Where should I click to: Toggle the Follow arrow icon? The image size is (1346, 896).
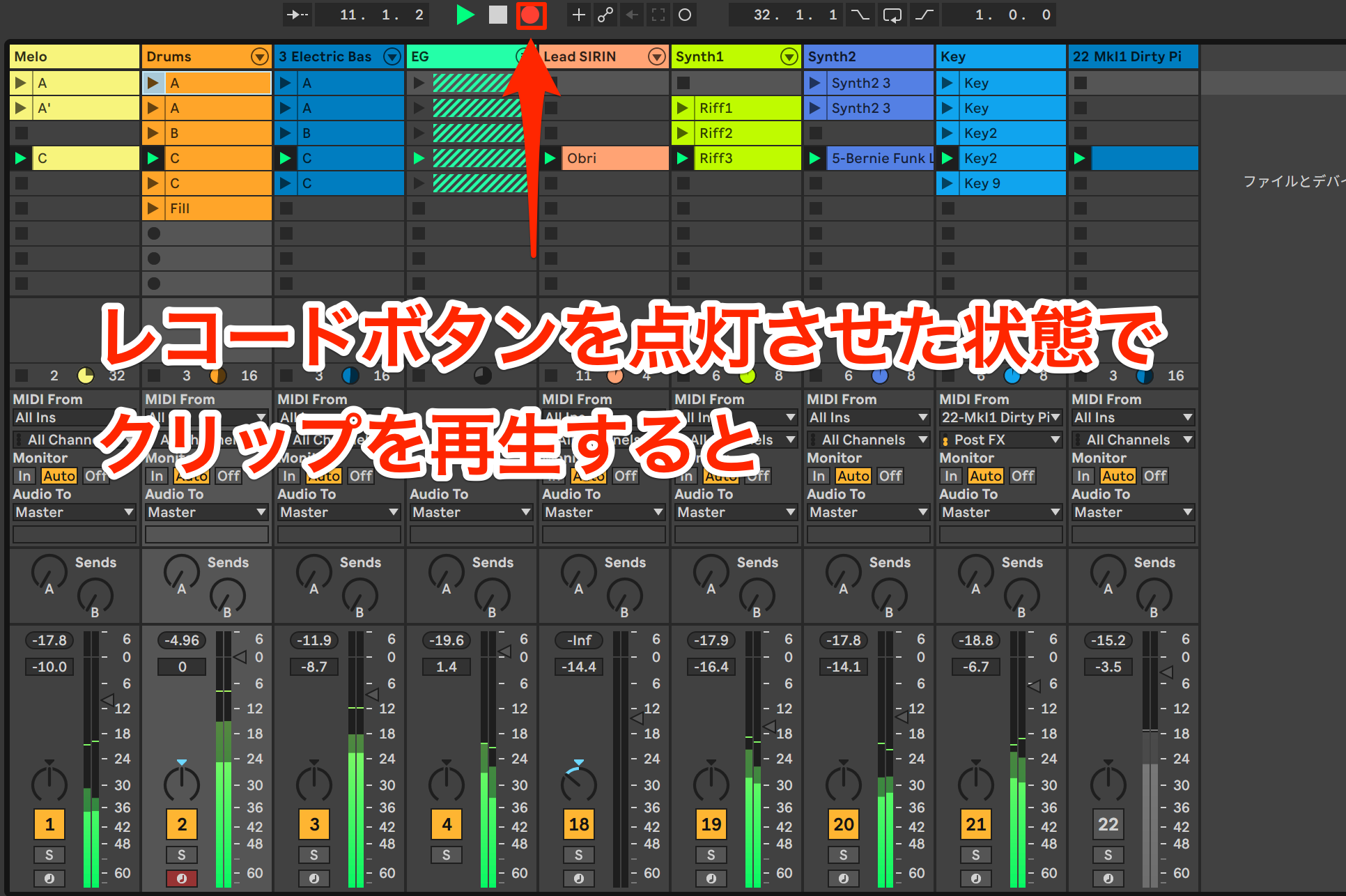point(298,15)
